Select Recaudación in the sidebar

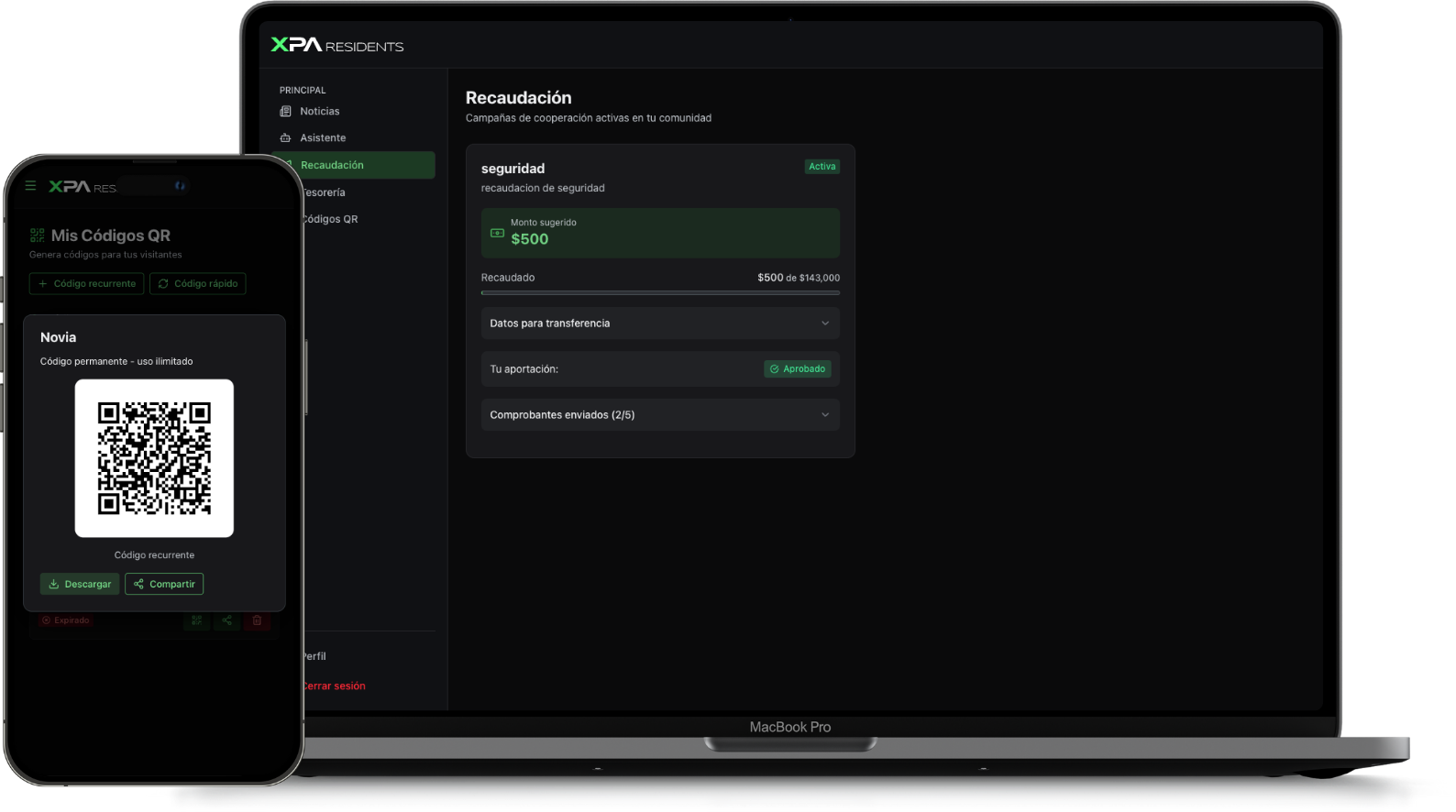click(353, 165)
